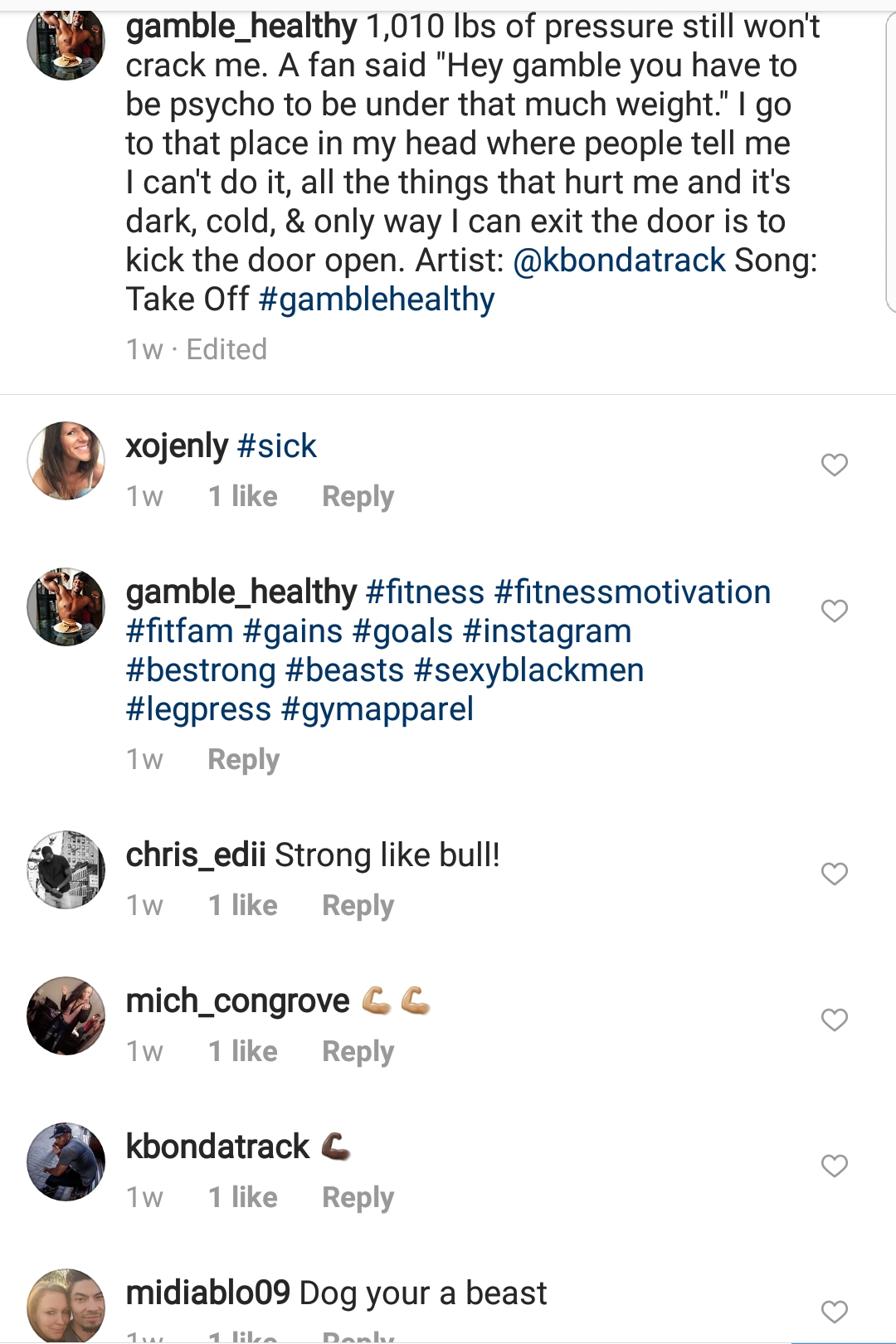The width and height of the screenshot is (896, 1344).
Task: Open xojenly's profile picture
Action: pyautogui.click(x=66, y=460)
